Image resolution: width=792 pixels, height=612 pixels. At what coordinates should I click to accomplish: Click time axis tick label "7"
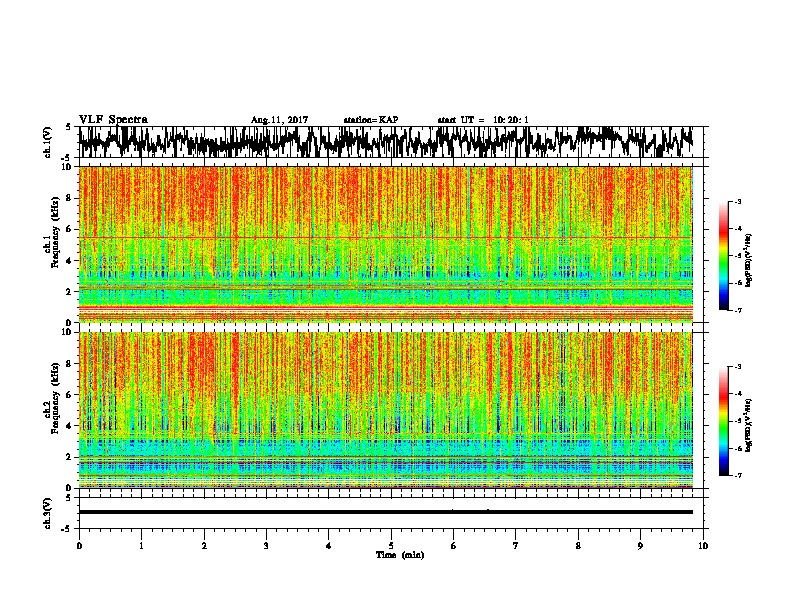pos(516,546)
